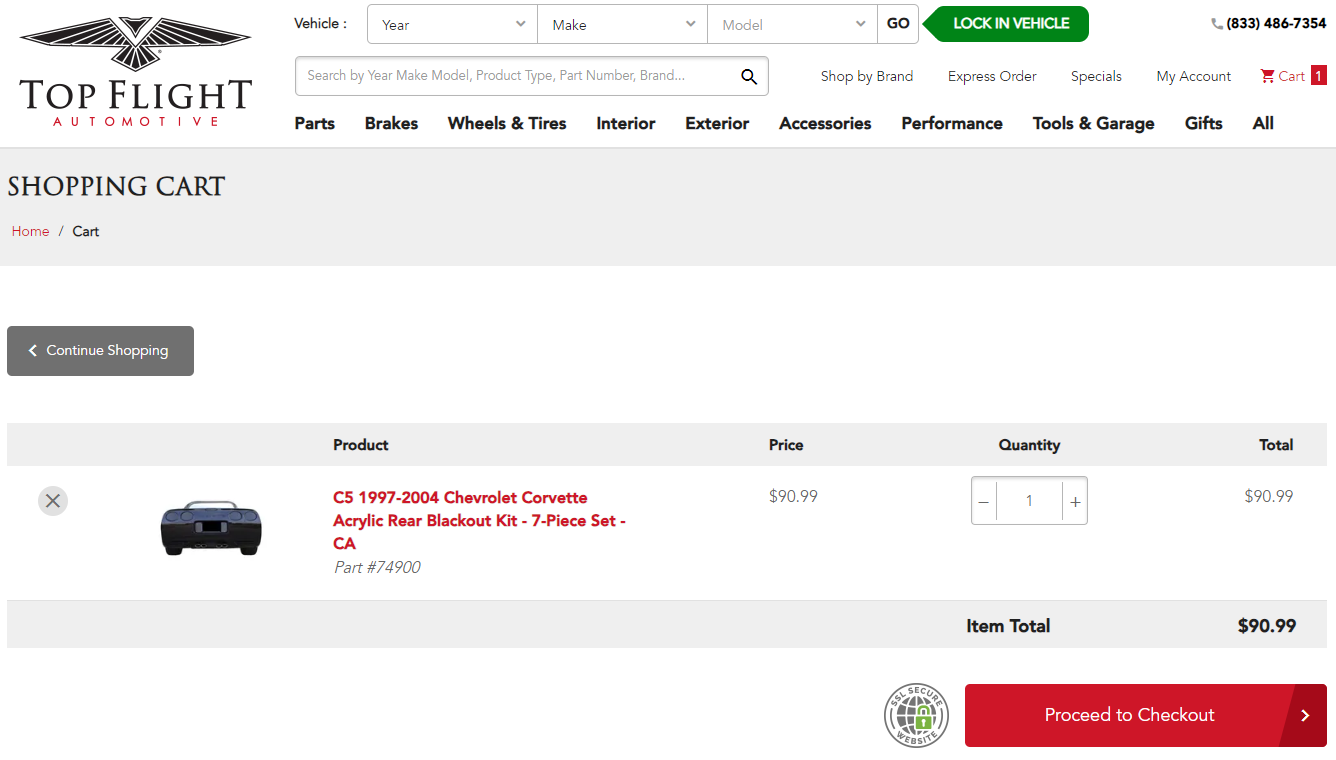The image size is (1336, 760).
Task: Open the Corvette blackout kit product thumbnail
Action: click(210, 527)
